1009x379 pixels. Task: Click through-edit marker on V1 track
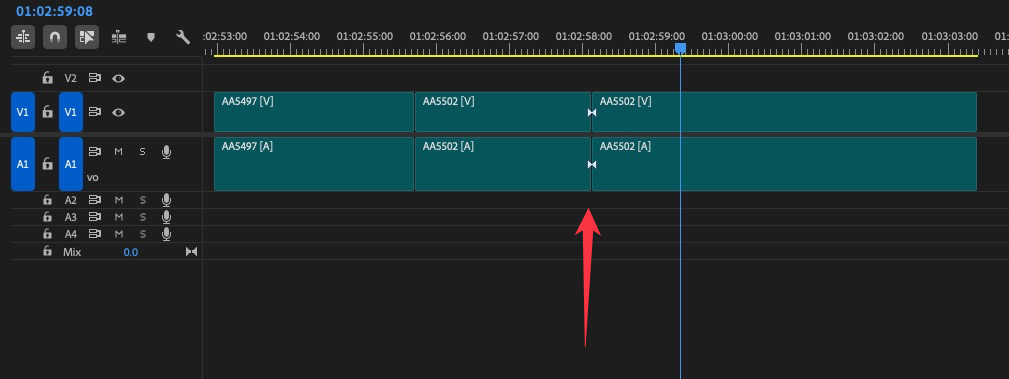[592, 113]
